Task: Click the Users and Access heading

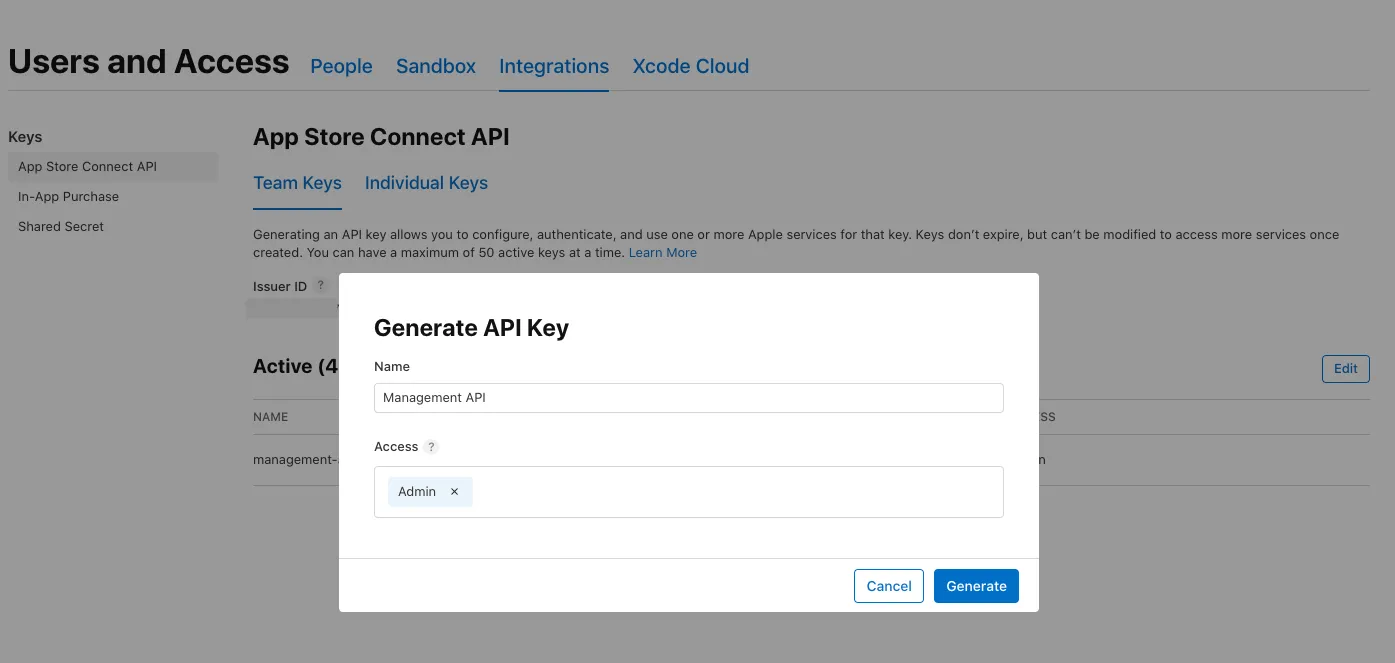Action: [x=148, y=61]
